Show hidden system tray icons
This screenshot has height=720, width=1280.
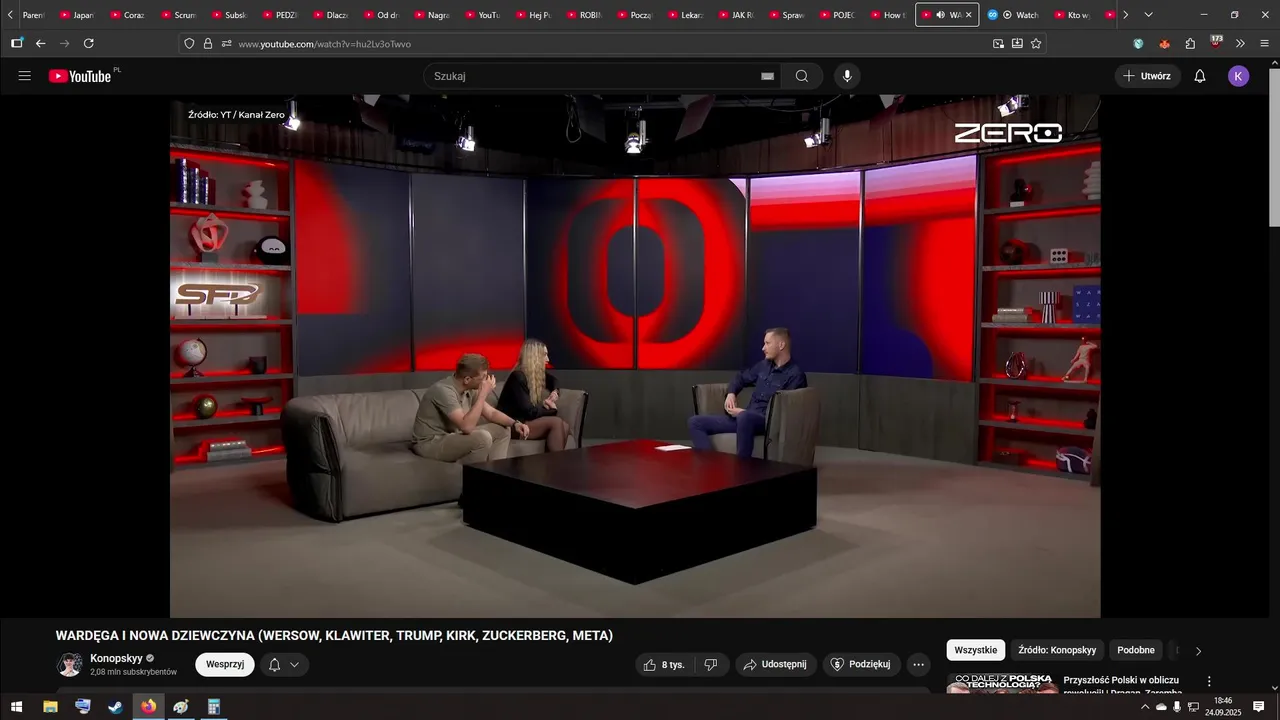(1145, 707)
